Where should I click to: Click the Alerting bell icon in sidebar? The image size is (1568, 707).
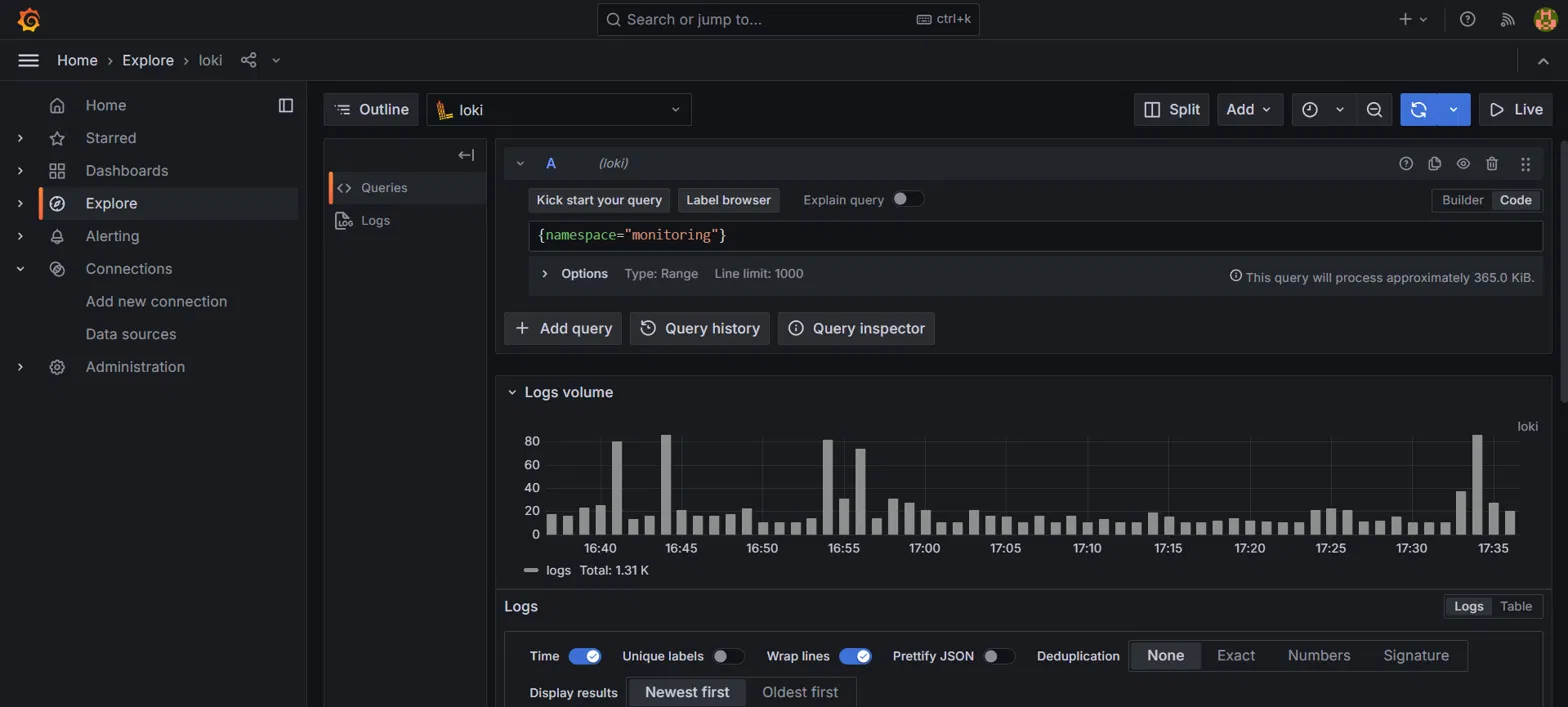57,236
